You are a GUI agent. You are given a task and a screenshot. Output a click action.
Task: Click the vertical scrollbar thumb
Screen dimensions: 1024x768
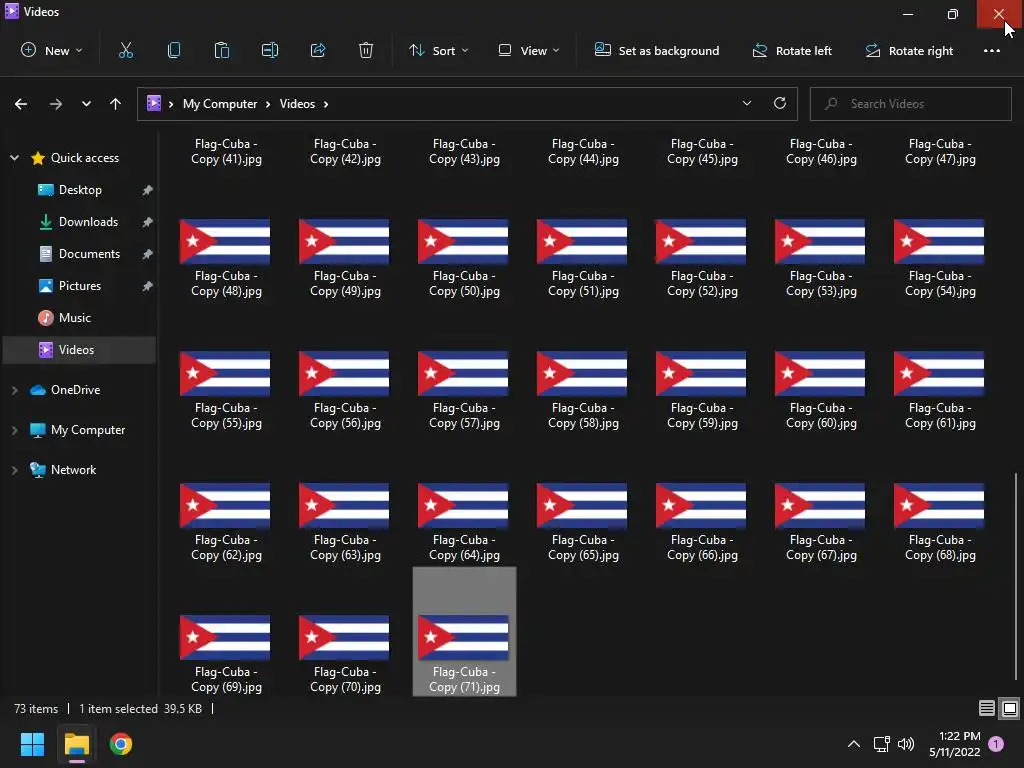click(x=1016, y=577)
